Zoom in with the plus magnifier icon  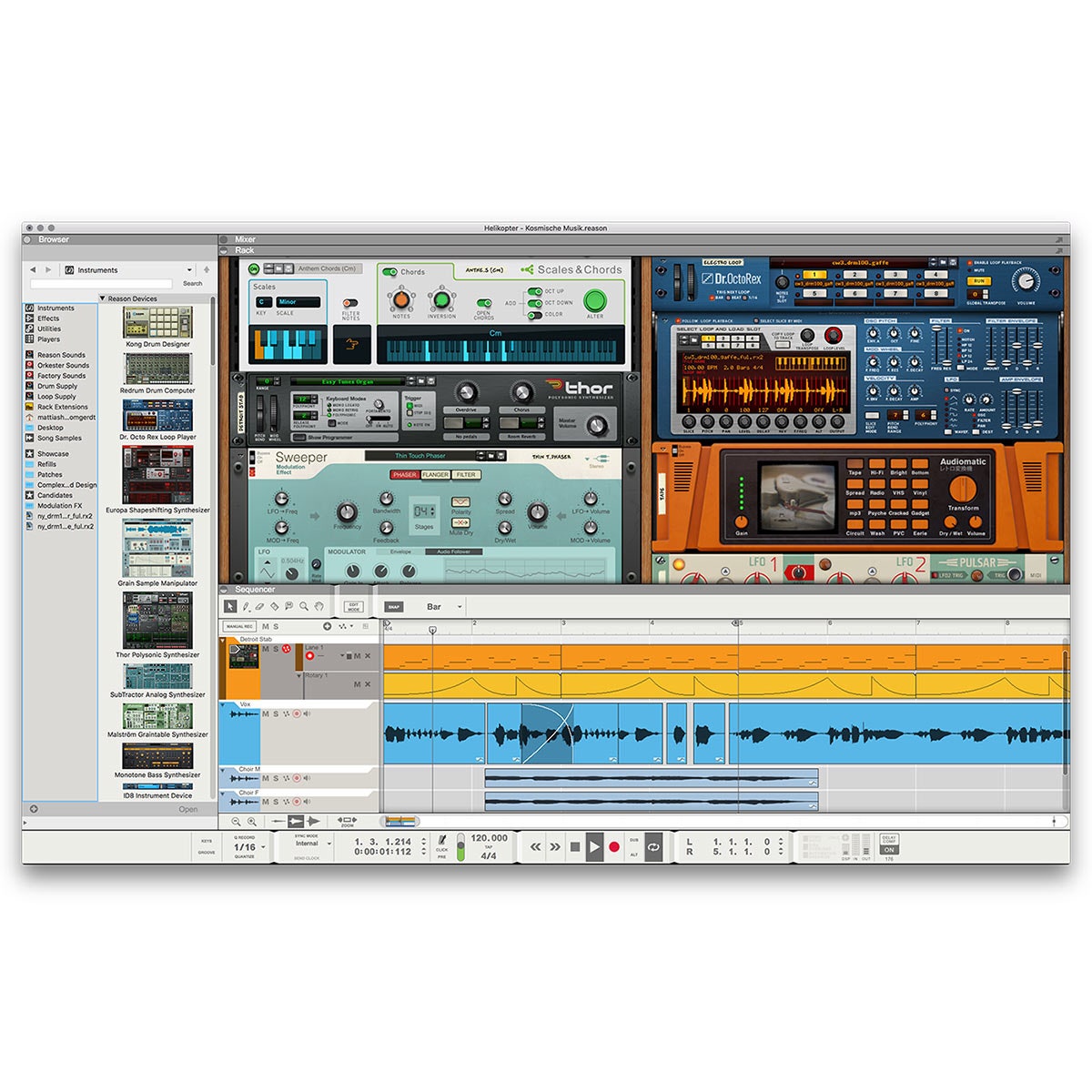tap(252, 822)
